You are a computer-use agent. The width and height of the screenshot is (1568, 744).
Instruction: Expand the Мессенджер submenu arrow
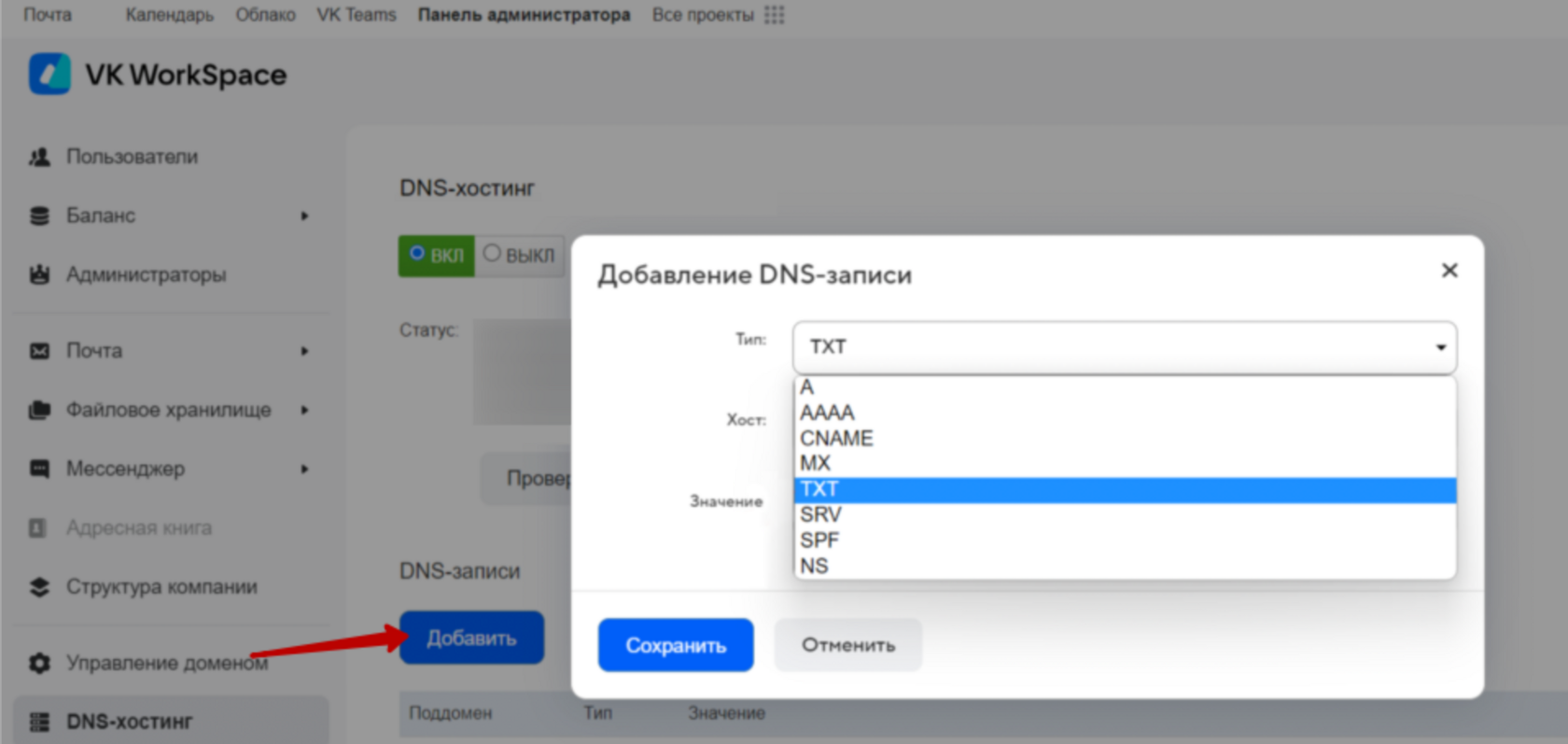tap(304, 469)
